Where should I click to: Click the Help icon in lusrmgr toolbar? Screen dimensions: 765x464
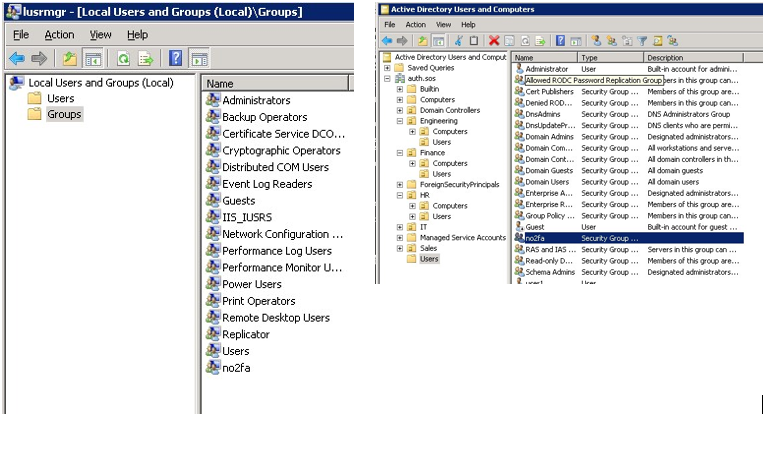tap(176, 59)
